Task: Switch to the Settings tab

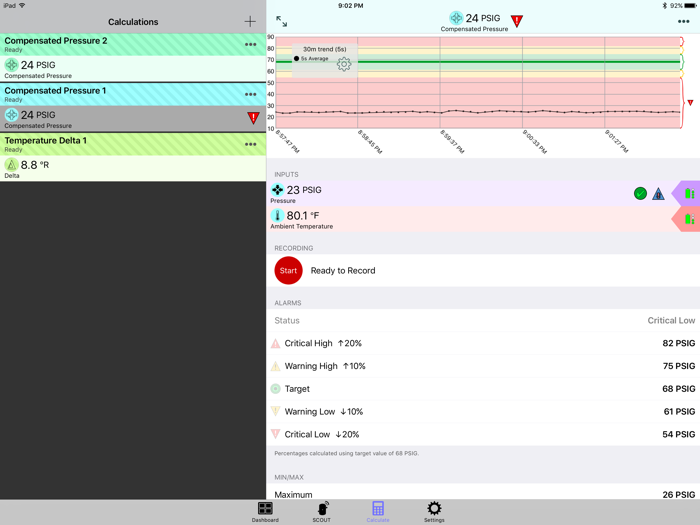Action: click(434, 512)
